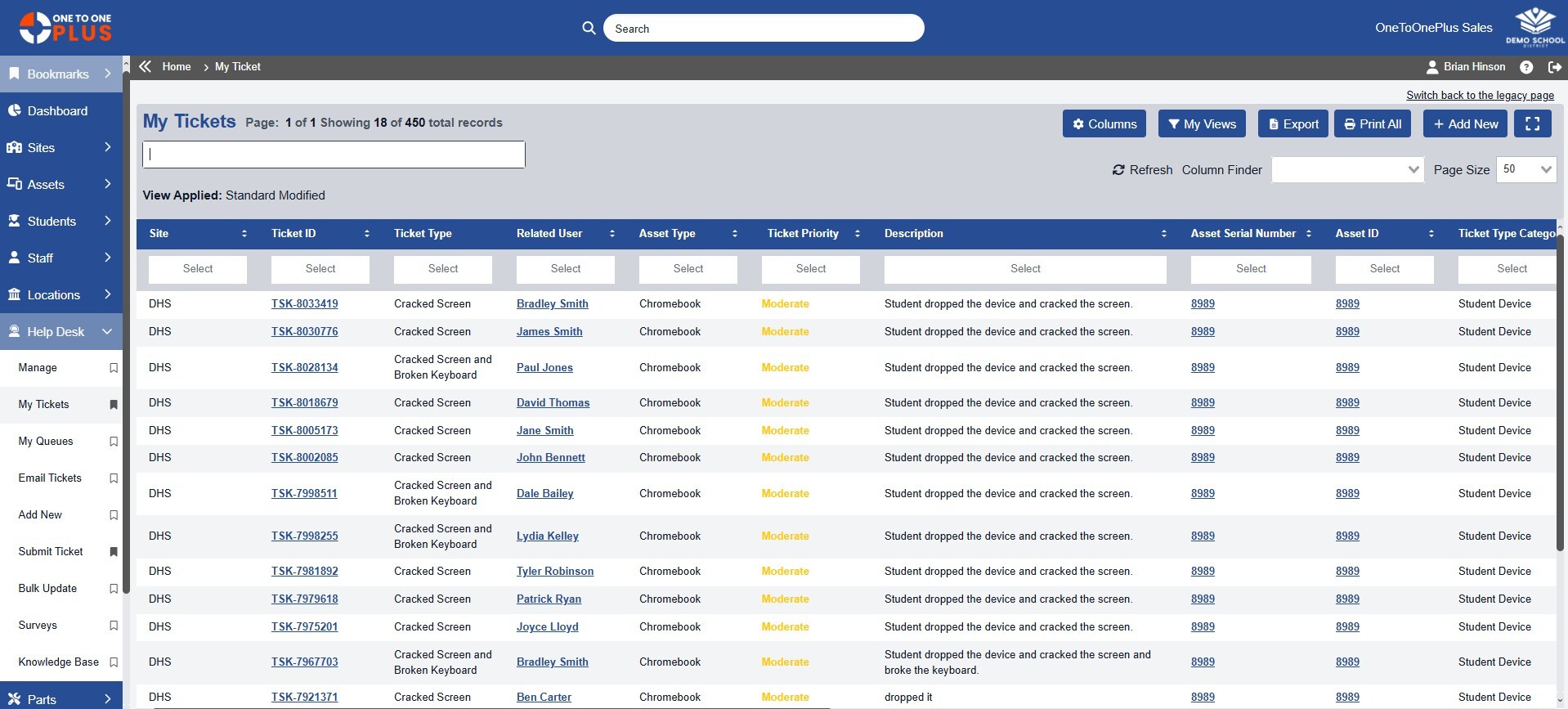The image size is (1568, 709).
Task: Open the Page Size dropdown
Action: click(x=1525, y=169)
